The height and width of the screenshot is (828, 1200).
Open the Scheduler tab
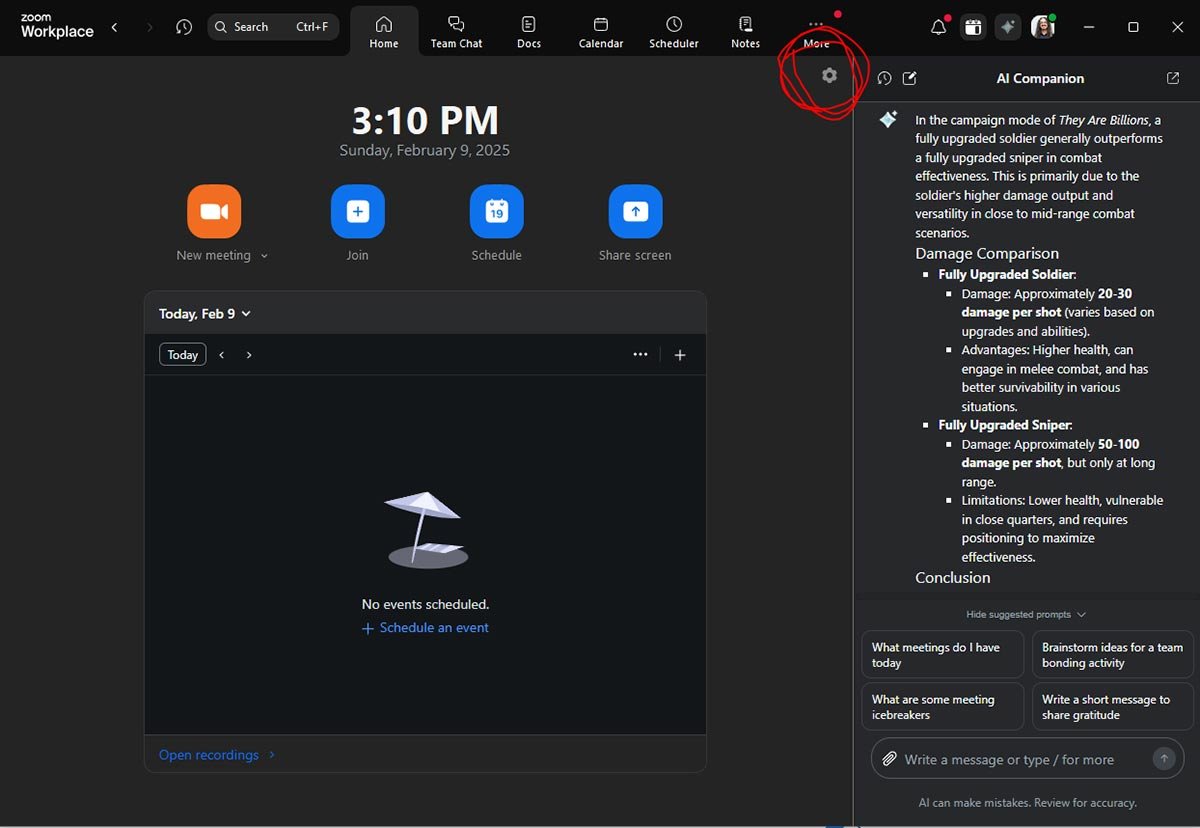[674, 31]
